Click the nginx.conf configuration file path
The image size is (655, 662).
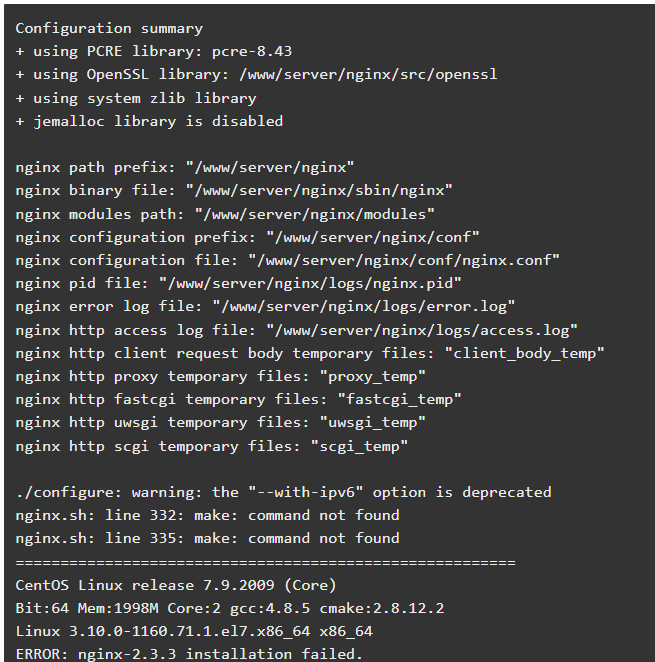404,260
